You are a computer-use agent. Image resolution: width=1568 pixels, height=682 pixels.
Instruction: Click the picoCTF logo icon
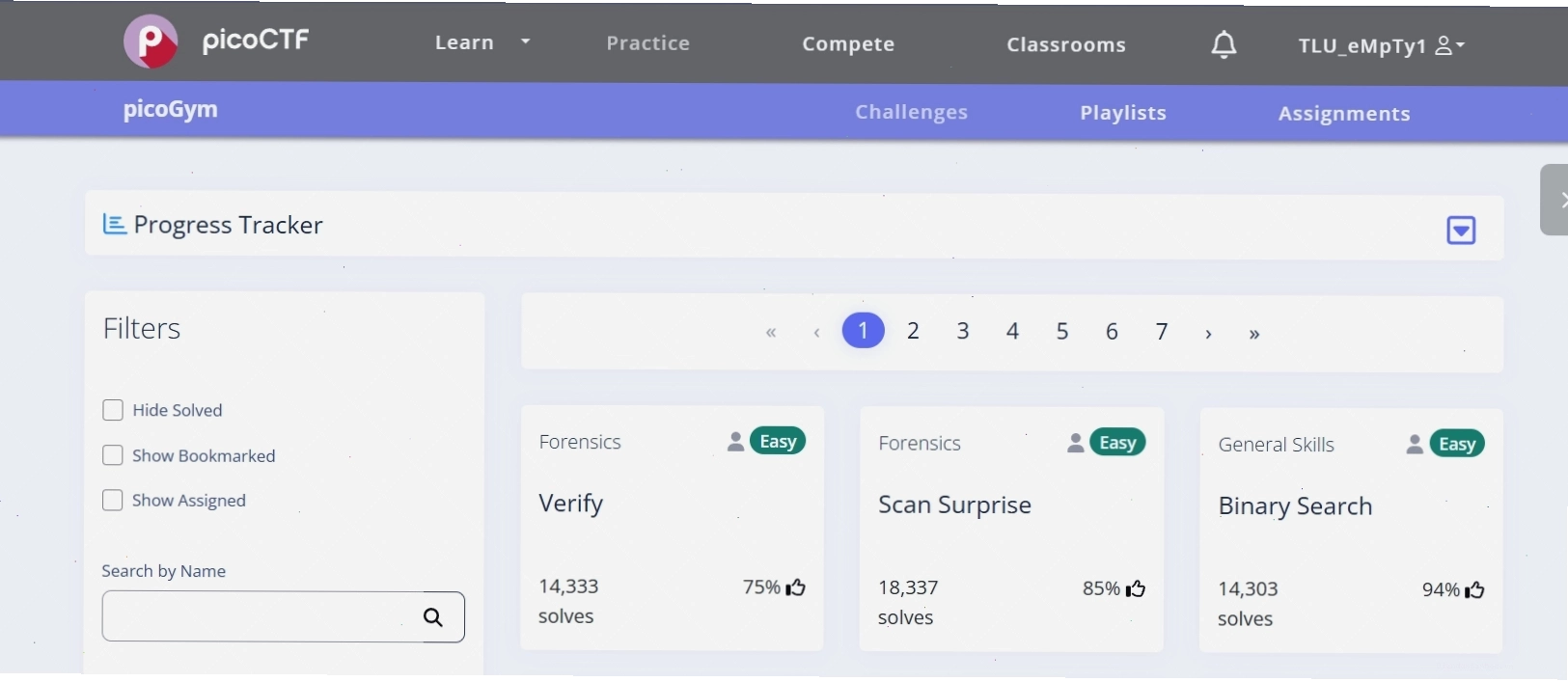click(151, 41)
